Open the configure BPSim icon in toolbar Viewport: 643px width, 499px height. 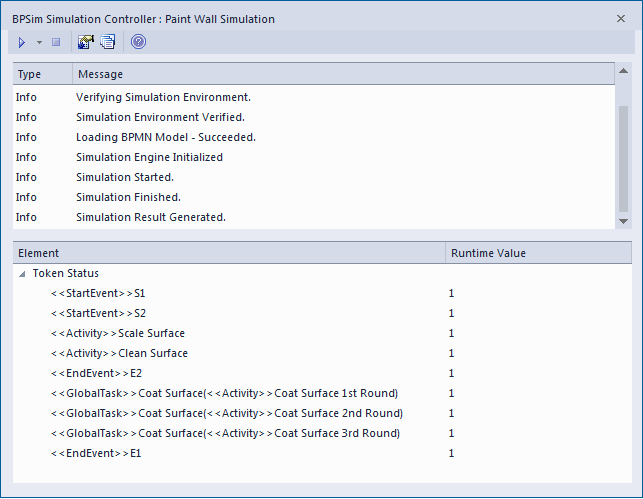click(86, 42)
